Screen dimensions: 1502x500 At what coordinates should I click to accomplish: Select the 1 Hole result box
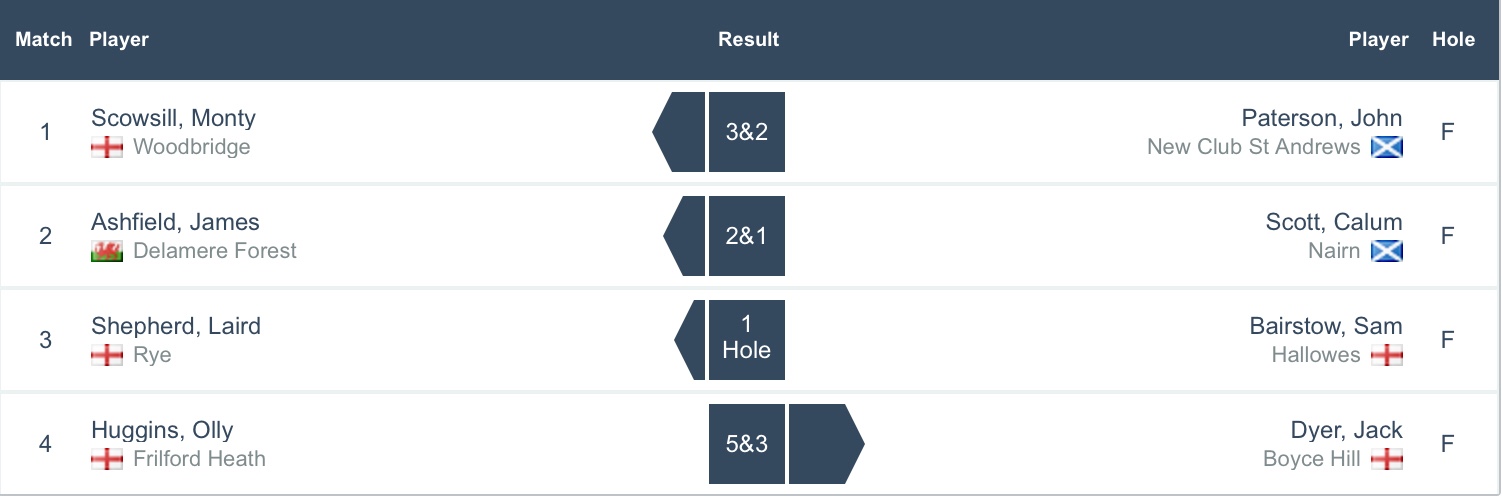[747, 339]
